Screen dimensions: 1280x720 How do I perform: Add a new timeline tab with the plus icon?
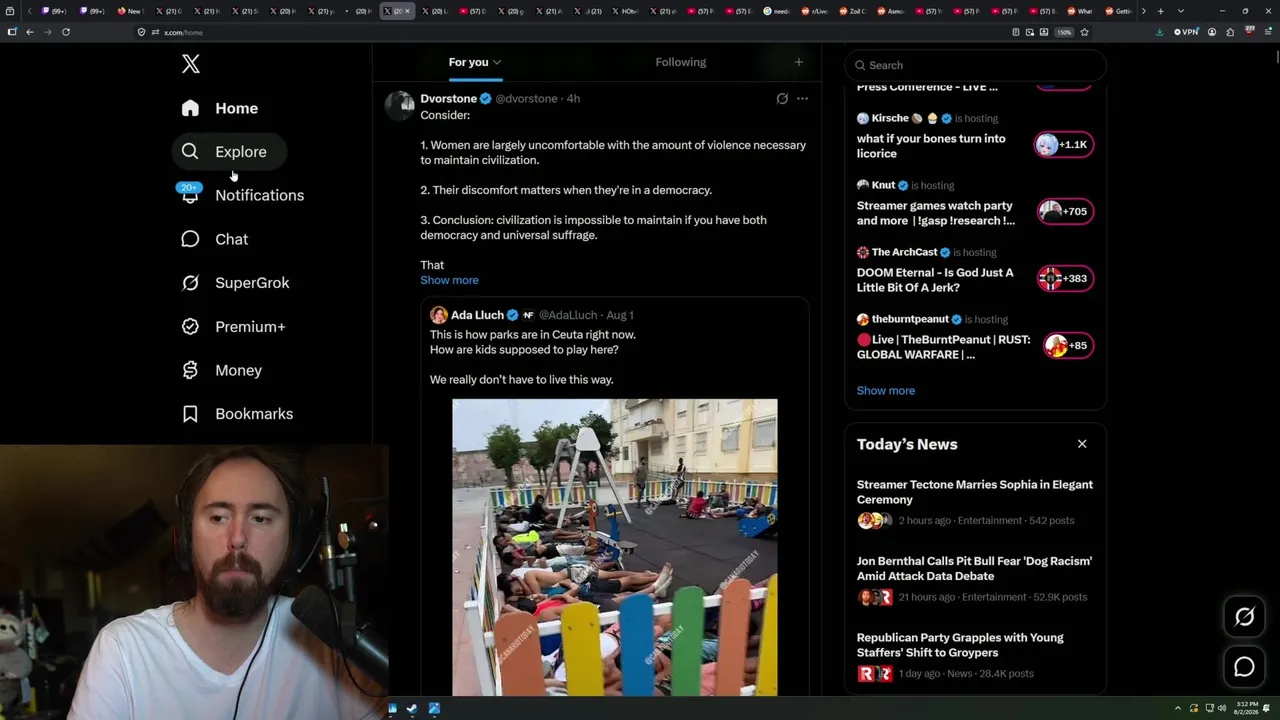[798, 62]
